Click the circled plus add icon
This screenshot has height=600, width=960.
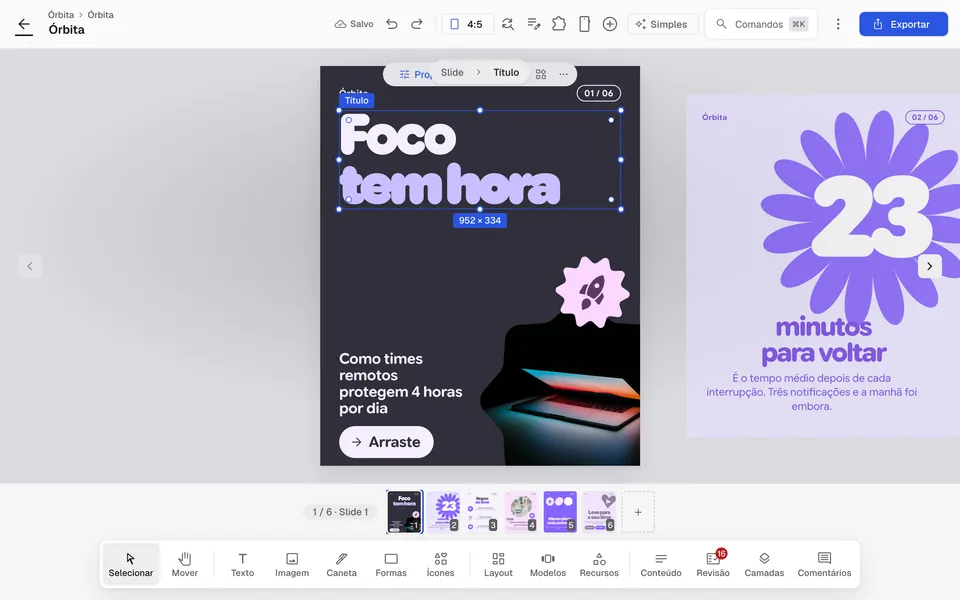610,24
